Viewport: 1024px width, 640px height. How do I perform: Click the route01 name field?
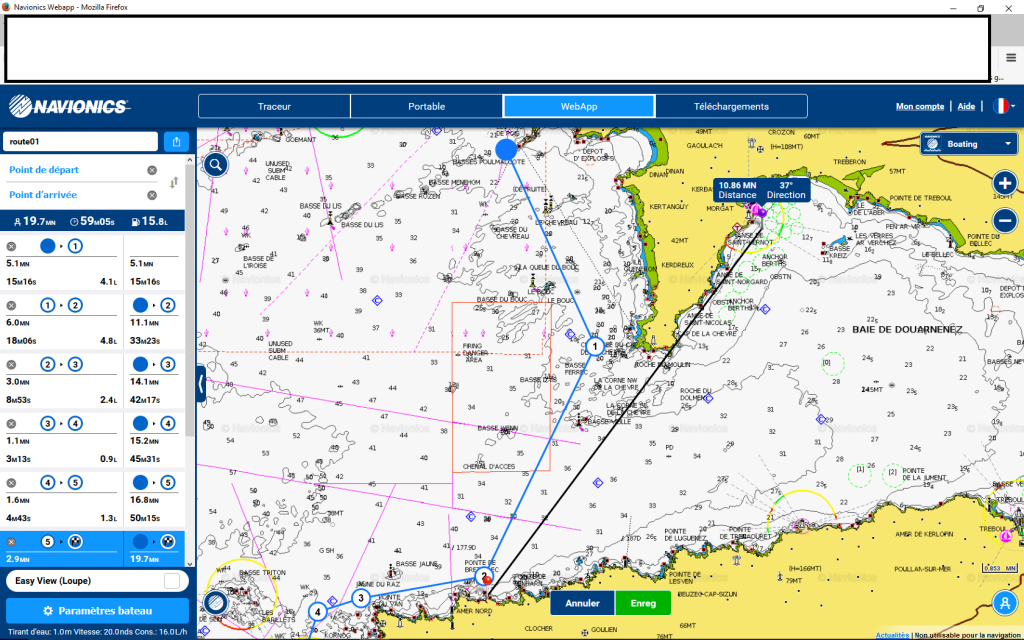click(80, 142)
